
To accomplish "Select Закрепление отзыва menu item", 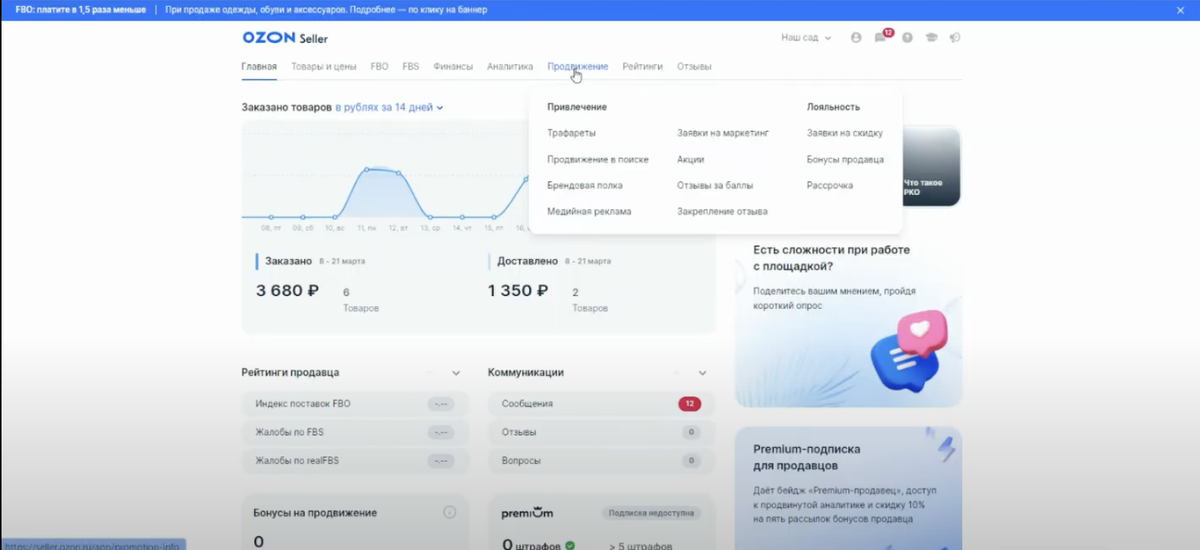I will click(x=722, y=211).
